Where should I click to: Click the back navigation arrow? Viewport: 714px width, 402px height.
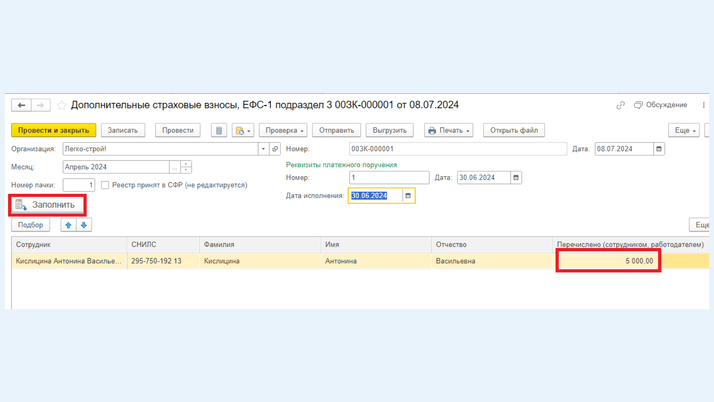(21, 105)
